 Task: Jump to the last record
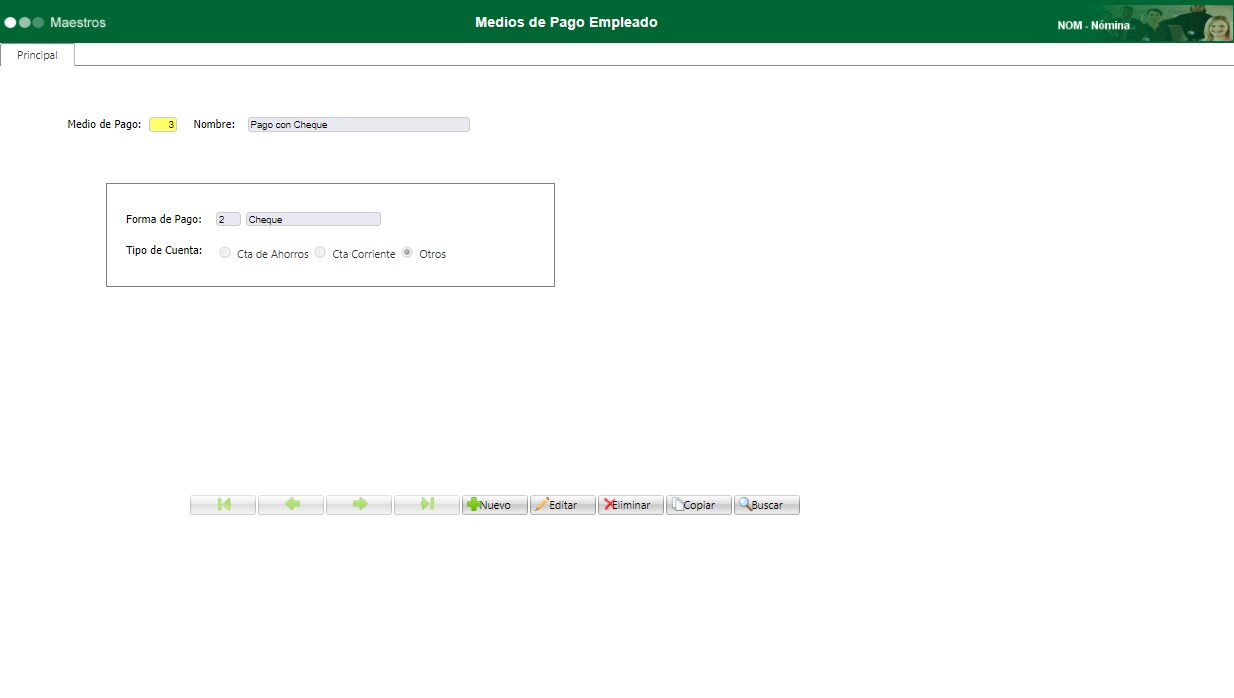[x=427, y=505]
